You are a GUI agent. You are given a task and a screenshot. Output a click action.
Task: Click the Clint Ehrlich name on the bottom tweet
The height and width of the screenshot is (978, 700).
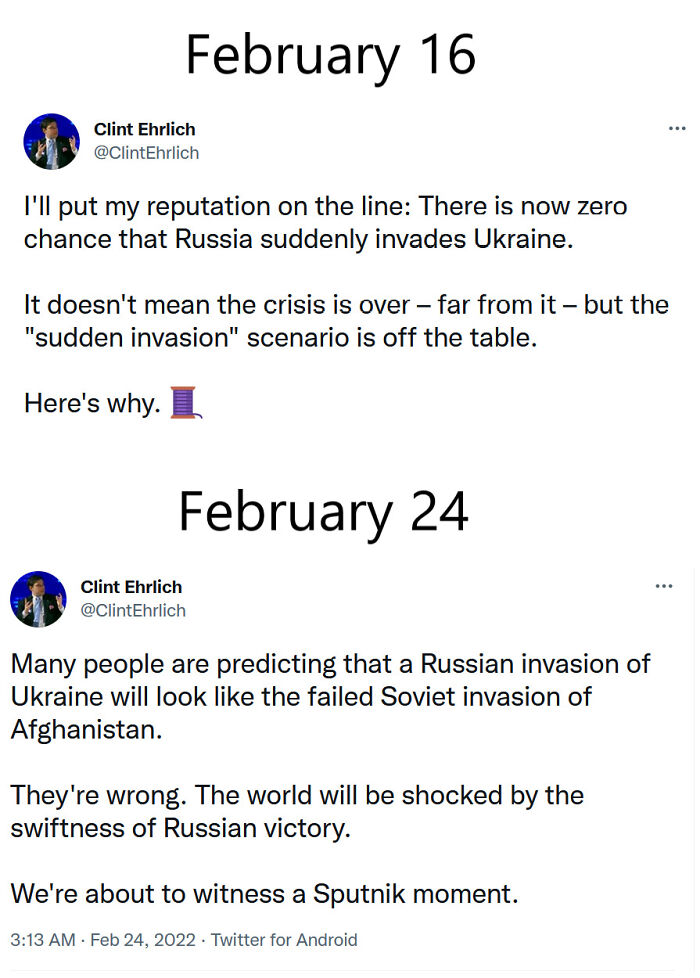coord(131,587)
